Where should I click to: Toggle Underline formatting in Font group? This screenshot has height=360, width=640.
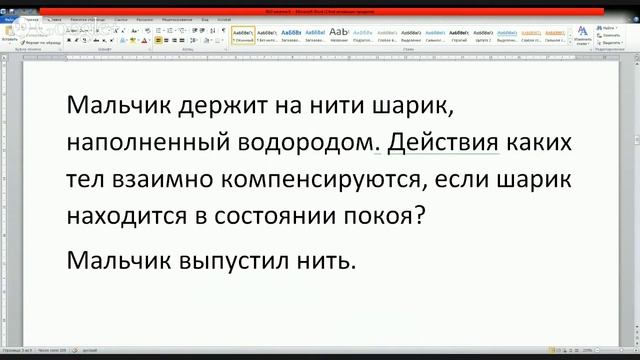pyautogui.click(x=84, y=40)
